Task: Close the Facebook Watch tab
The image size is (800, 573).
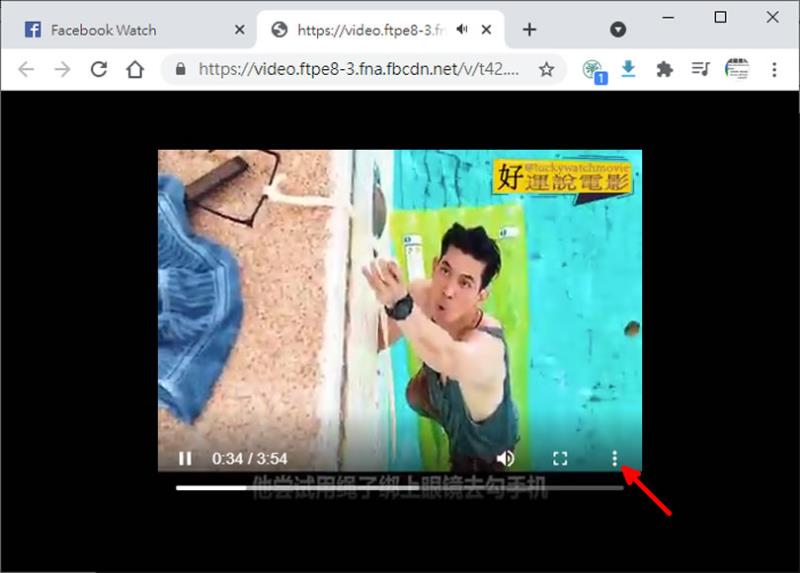Action: pyautogui.click(x=239, y=30)
